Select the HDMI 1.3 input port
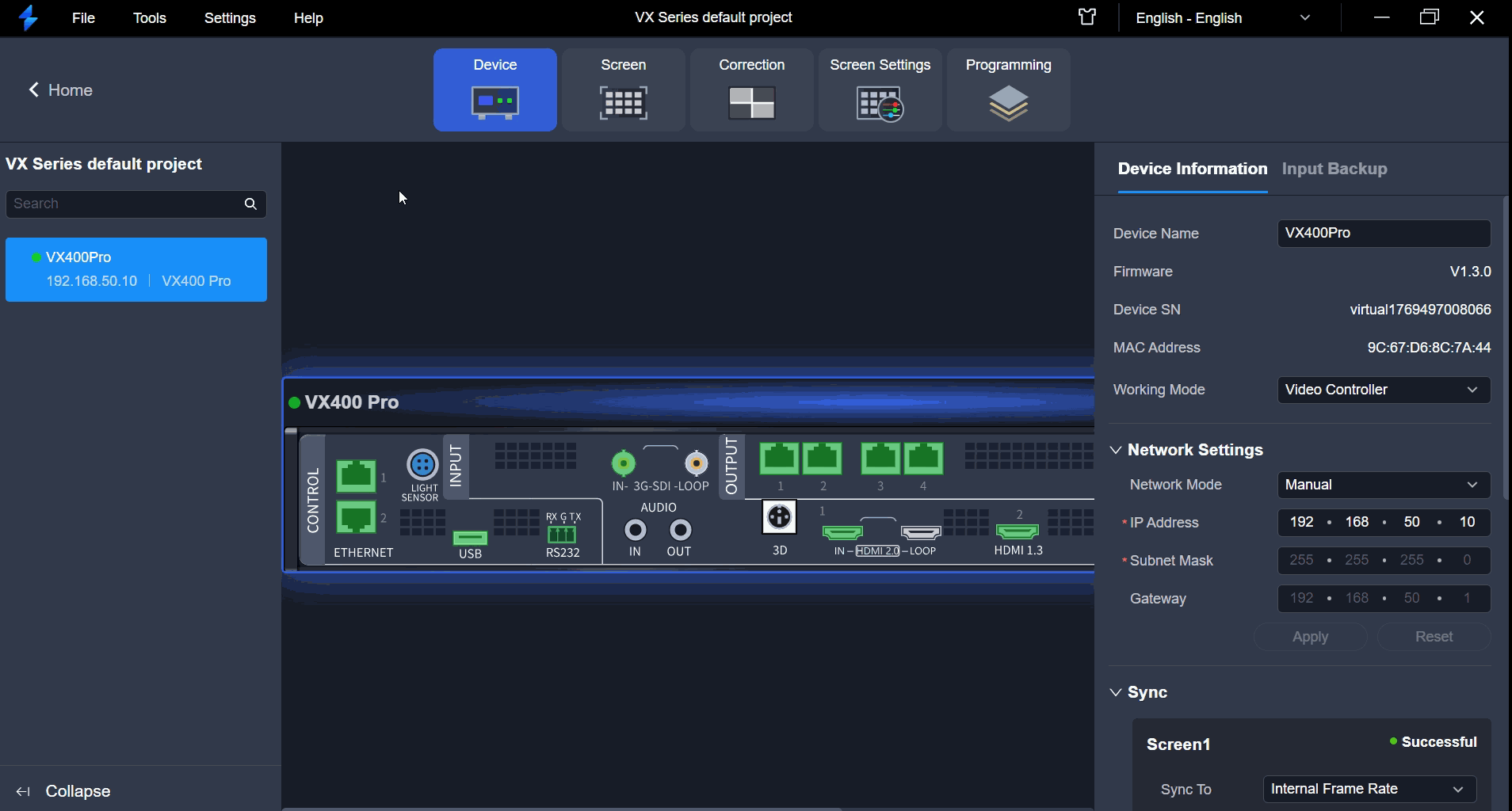 point(1018,531)
